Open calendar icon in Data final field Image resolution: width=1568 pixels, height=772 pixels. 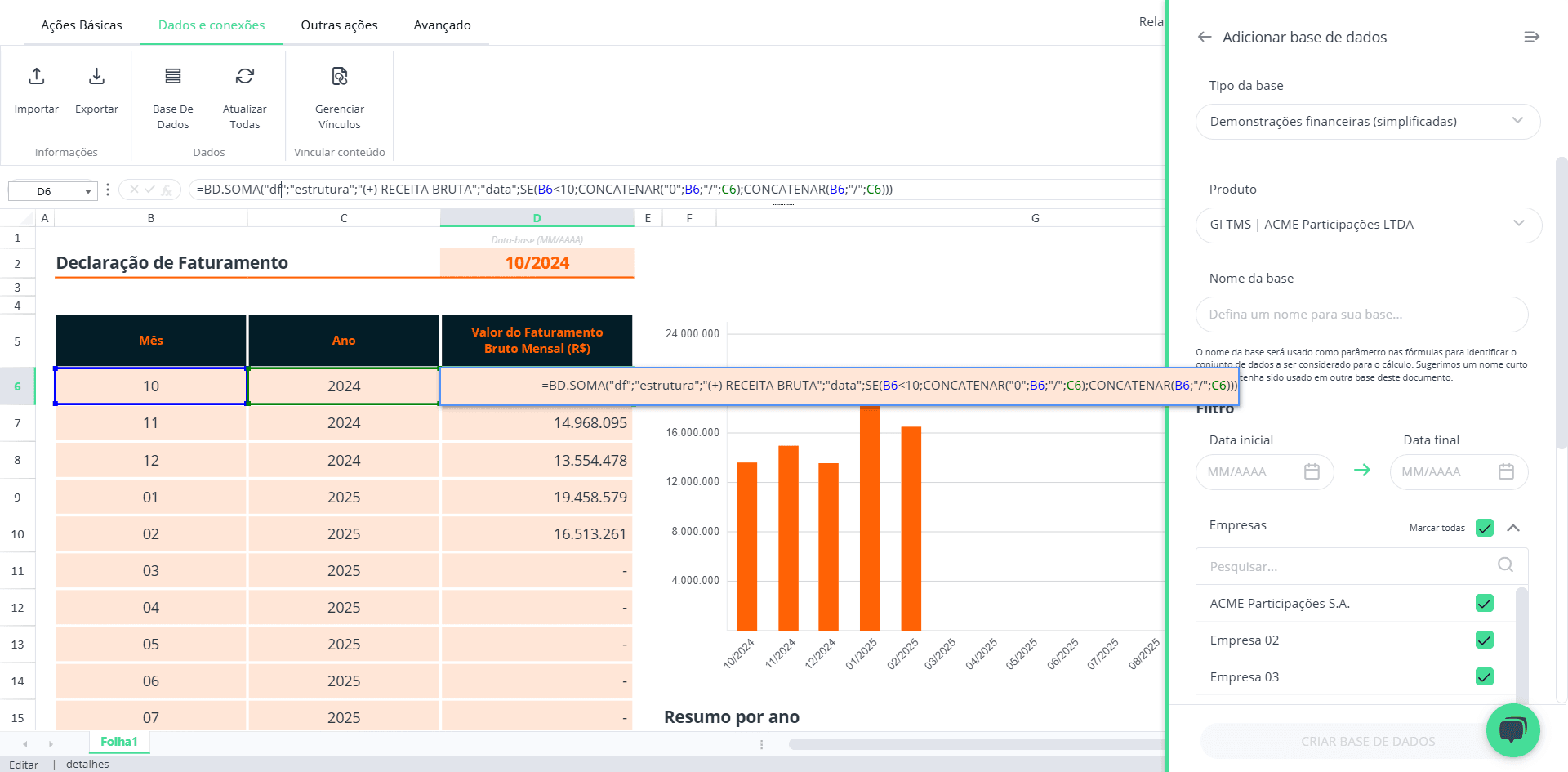(1506, 471)
